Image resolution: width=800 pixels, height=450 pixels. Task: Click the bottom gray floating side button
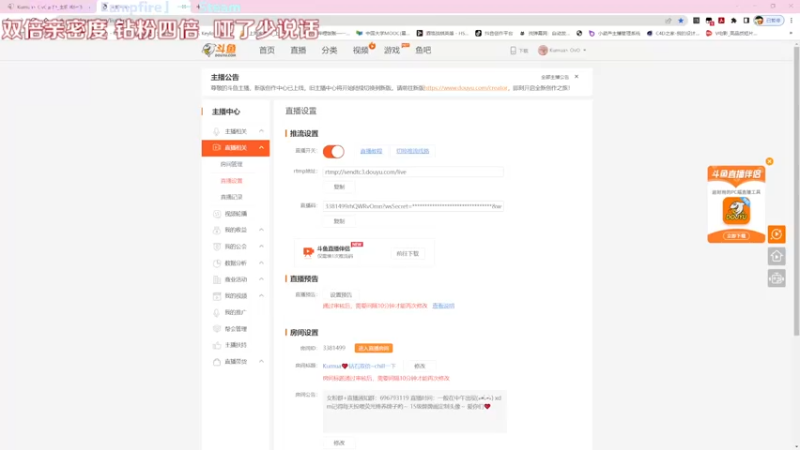tap(777, 279)
